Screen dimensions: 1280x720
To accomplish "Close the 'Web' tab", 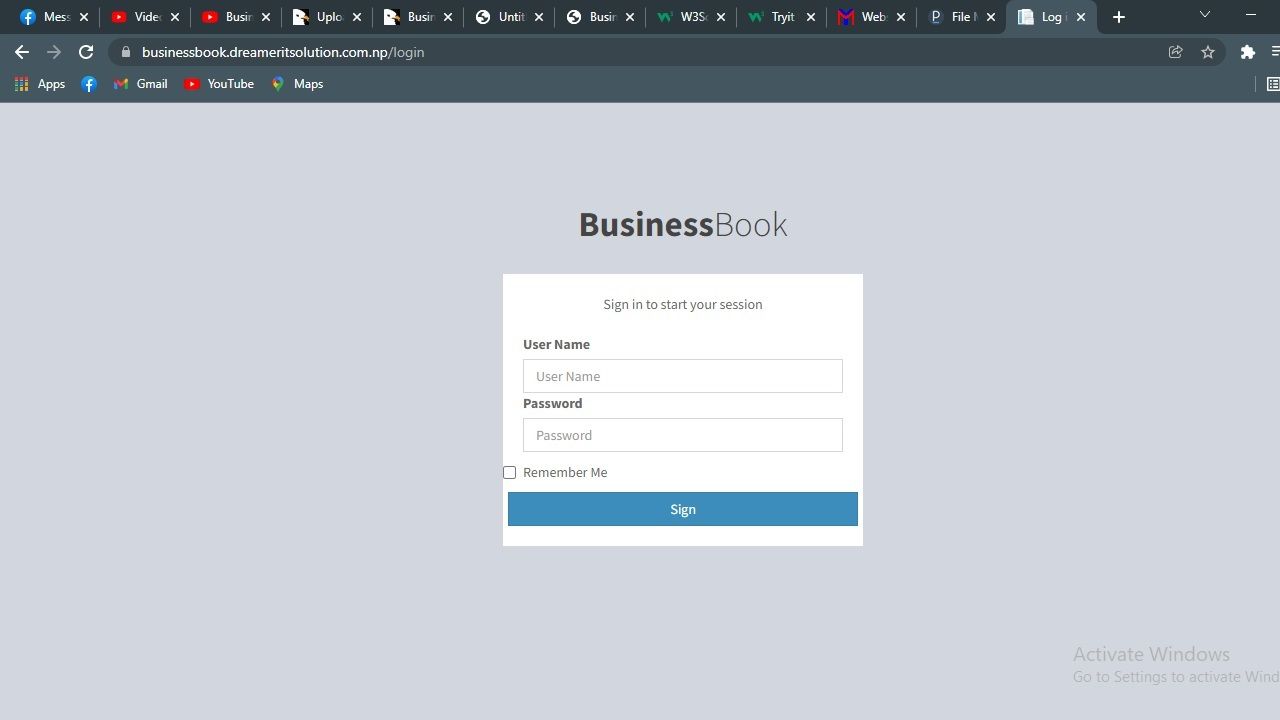I will coord(902,17).
